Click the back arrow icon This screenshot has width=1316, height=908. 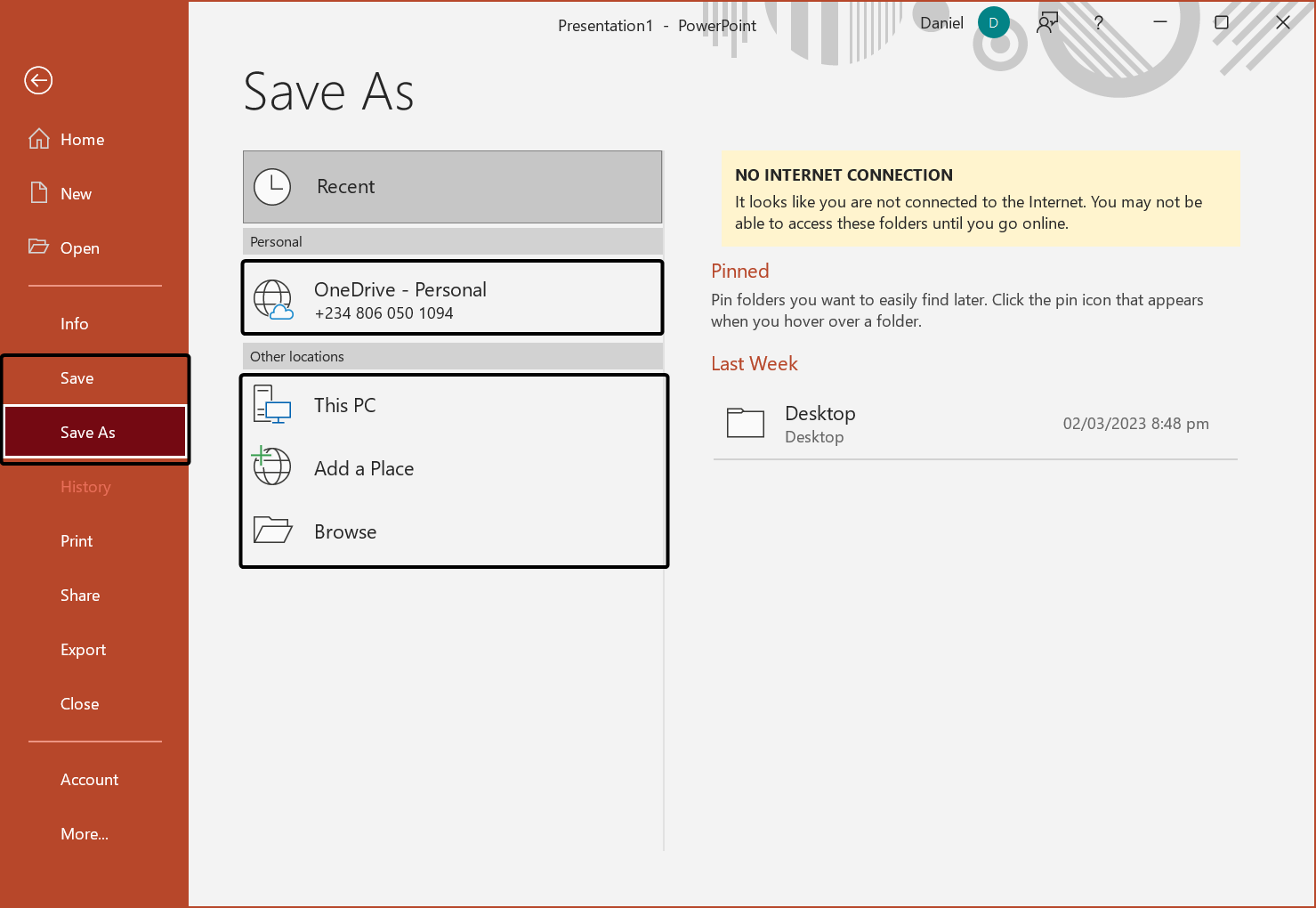[x=38, y=81]
